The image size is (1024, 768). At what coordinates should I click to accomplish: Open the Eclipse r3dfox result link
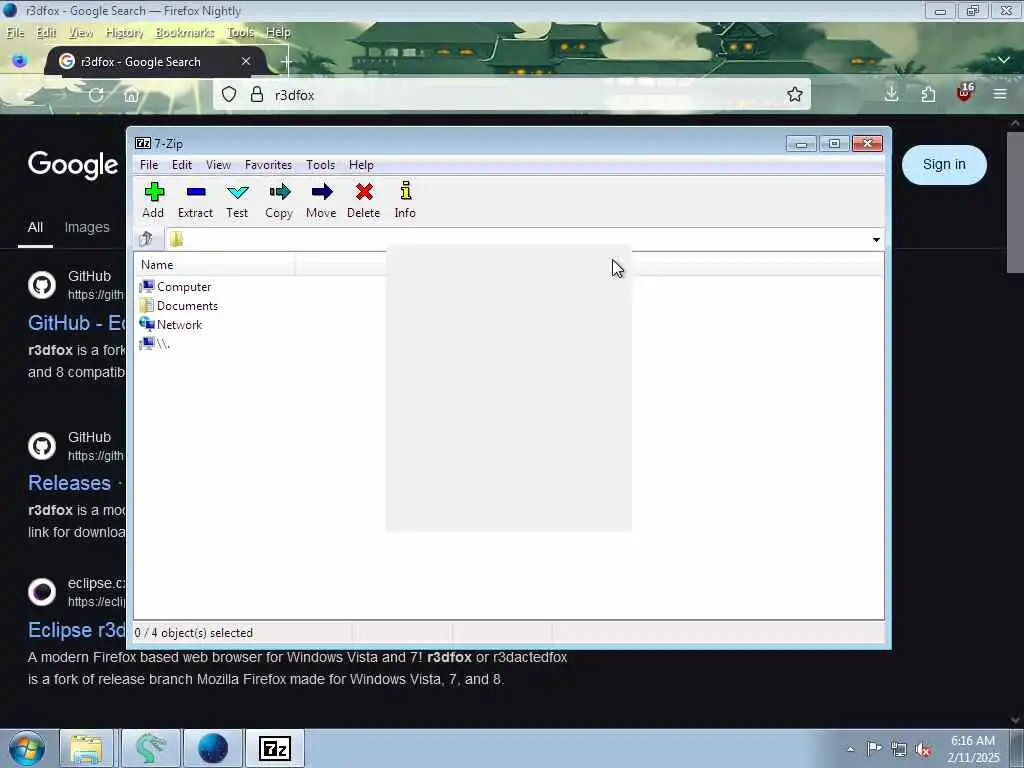76,630
